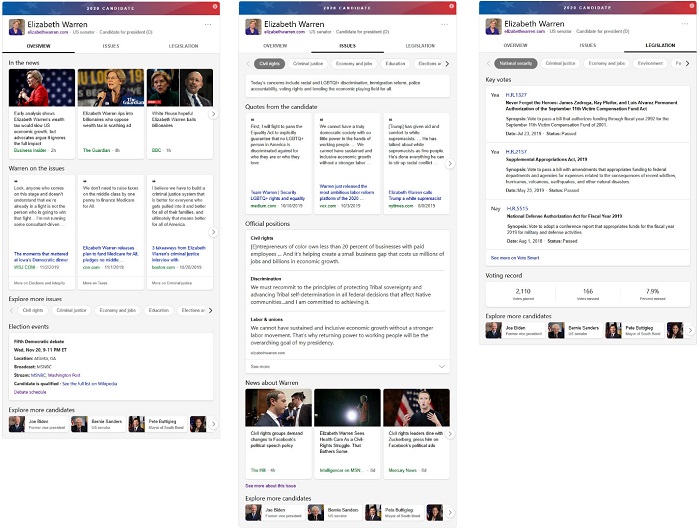This screenshot has height=529, width=700.
Task: Close the Legislation panel with red corner button
Action: 692,6
